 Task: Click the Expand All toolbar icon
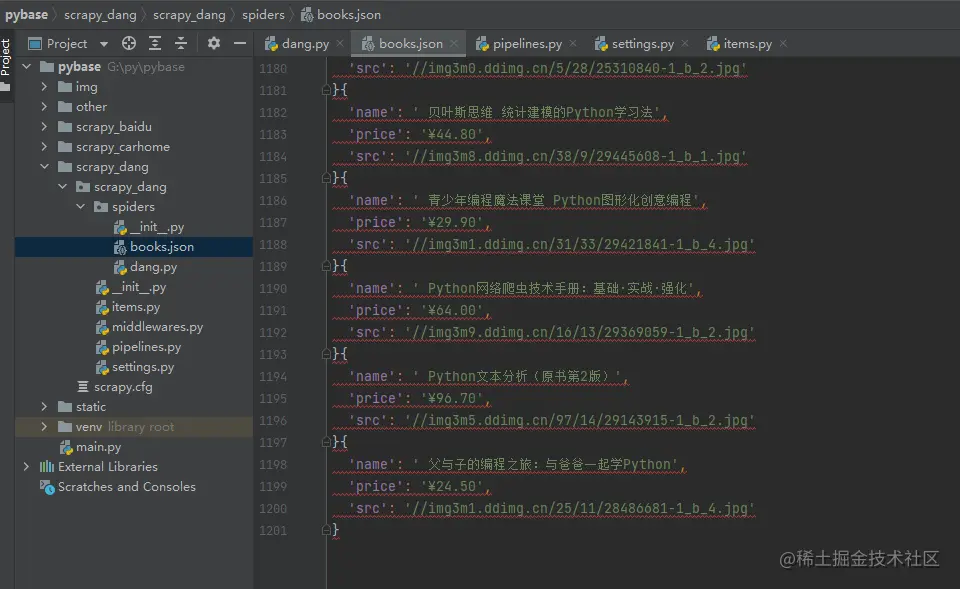click(155, 43)
